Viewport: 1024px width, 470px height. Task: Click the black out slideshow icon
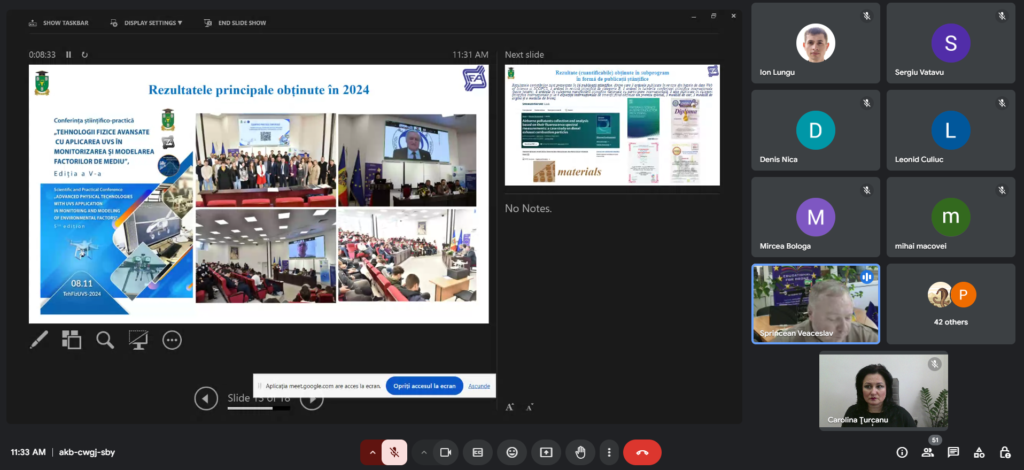pyautogui.click(x=138, y=340)
